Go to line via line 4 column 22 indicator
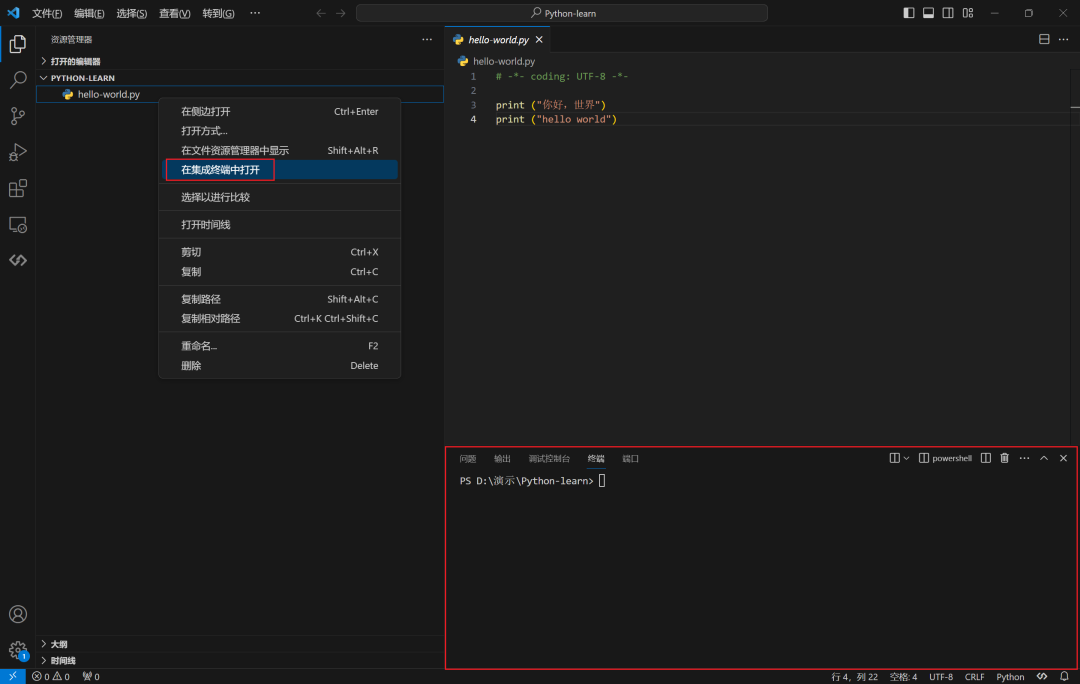 click(x=854, y=676)
